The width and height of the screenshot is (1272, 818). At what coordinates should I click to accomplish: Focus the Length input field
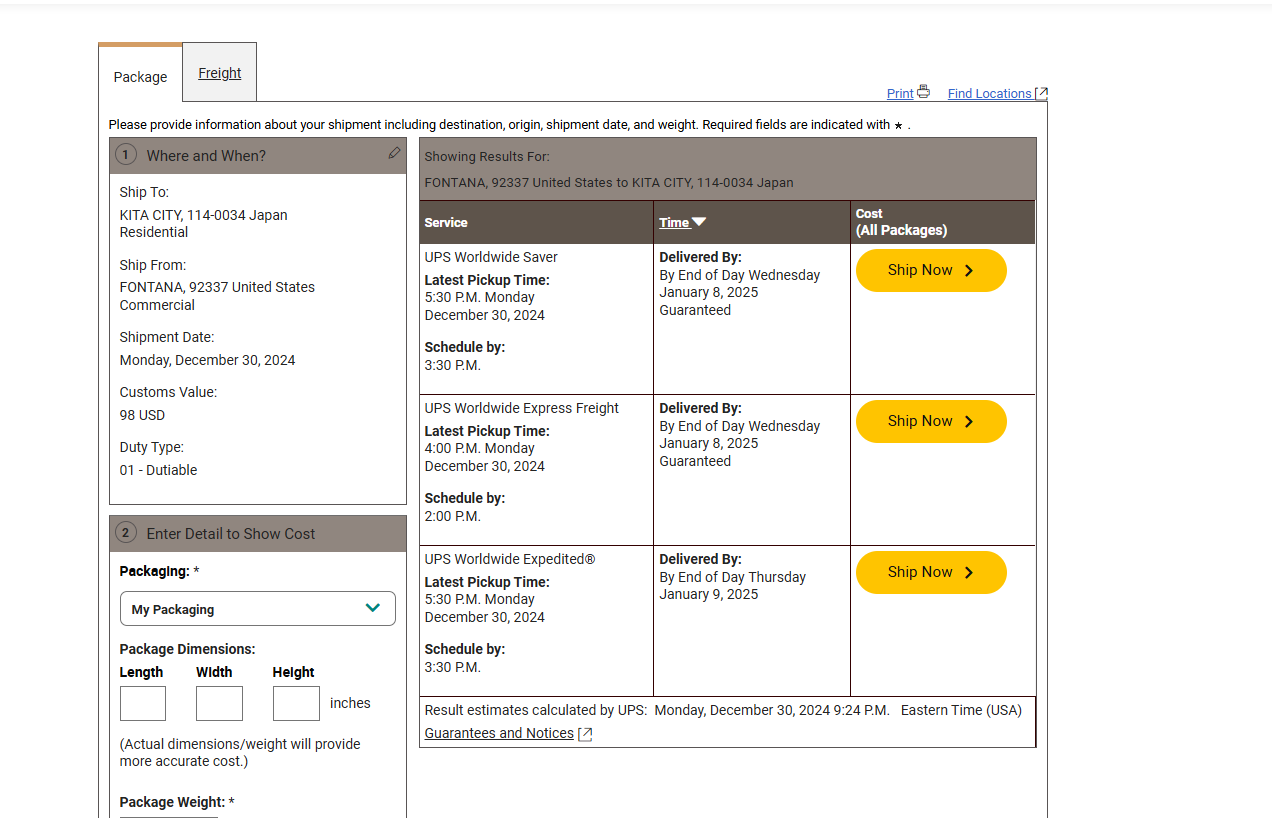143,703
